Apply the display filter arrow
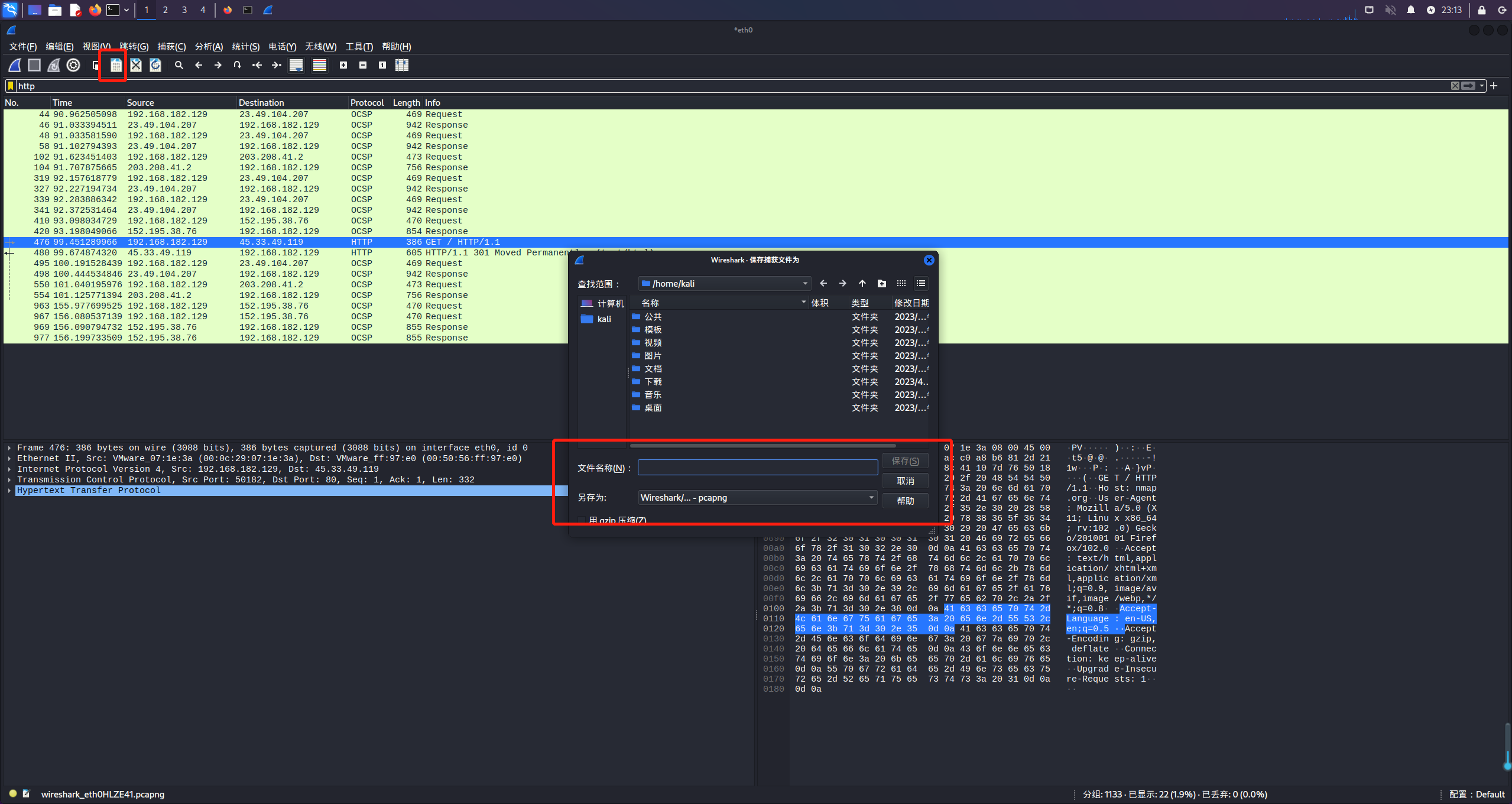 coord(1468,86)
